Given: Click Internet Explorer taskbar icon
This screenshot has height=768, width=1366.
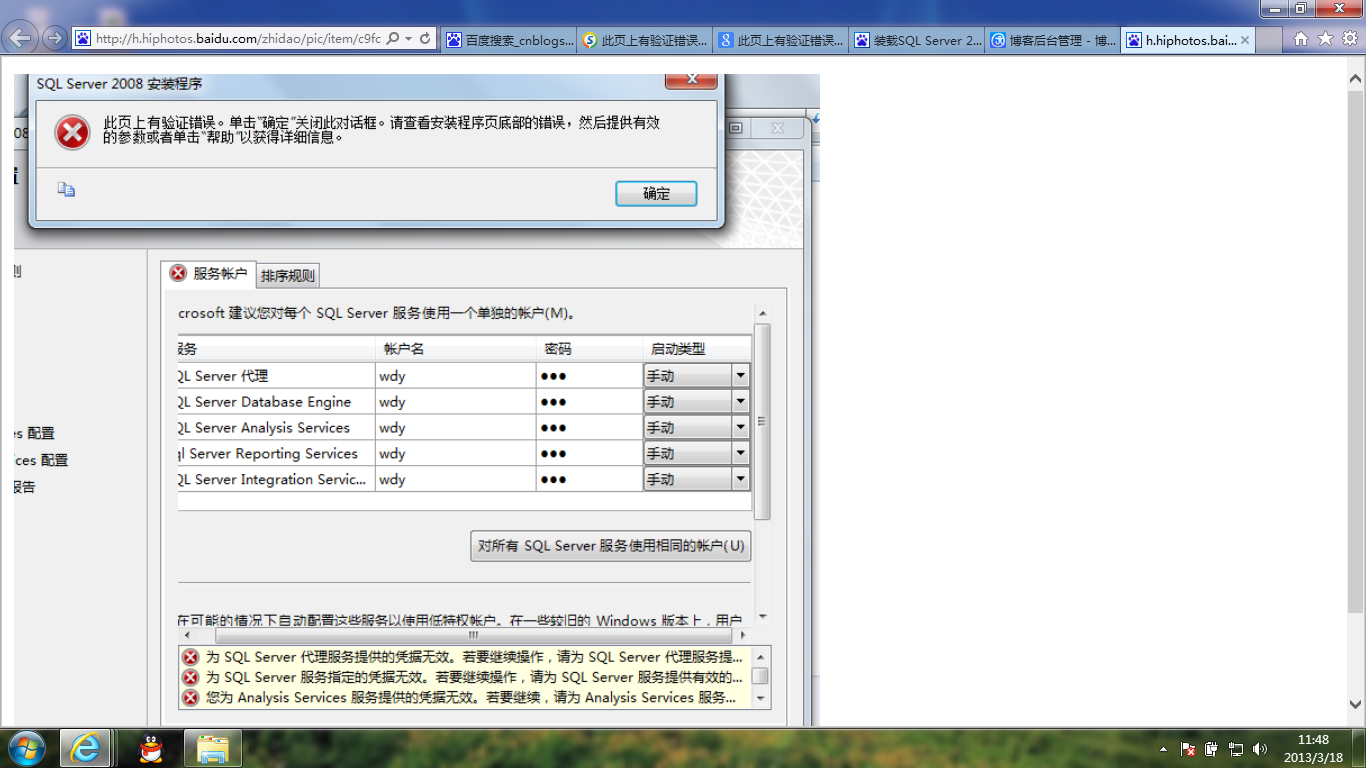Looking at the screenshot, I should click(x=85, y=748).
